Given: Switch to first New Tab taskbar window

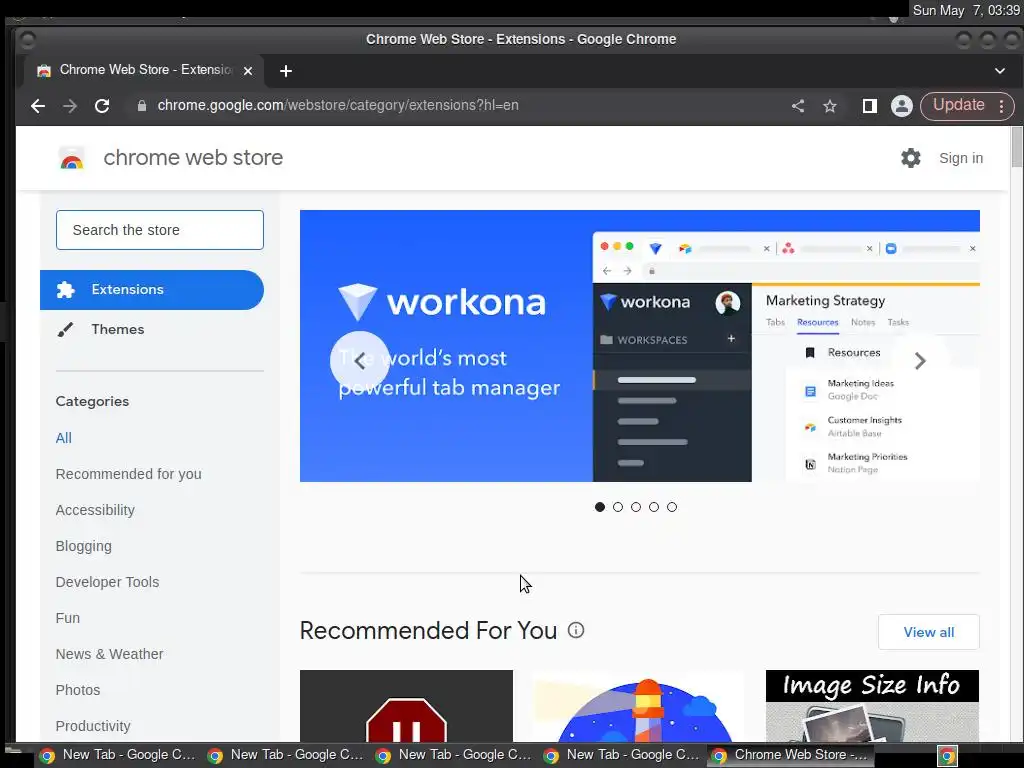Looking at the screenshot, I should (118, 756).
